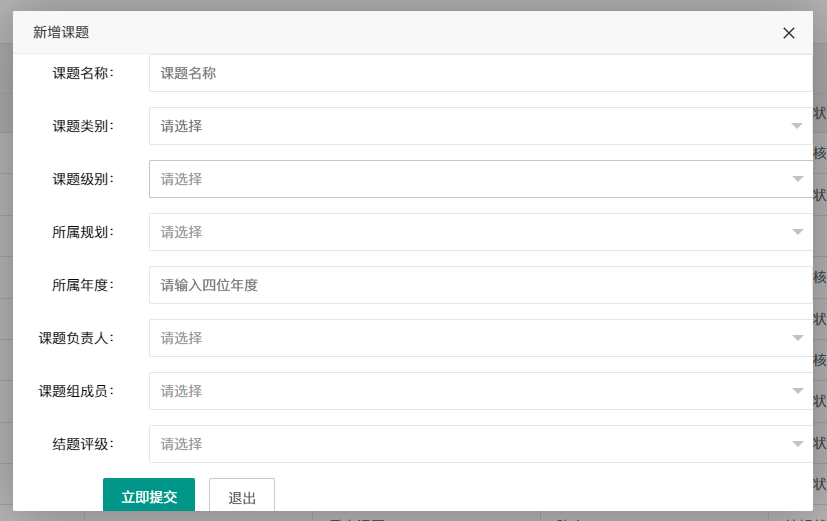Click the 退出 button
The image size is (827, 521).
(242, 495)
